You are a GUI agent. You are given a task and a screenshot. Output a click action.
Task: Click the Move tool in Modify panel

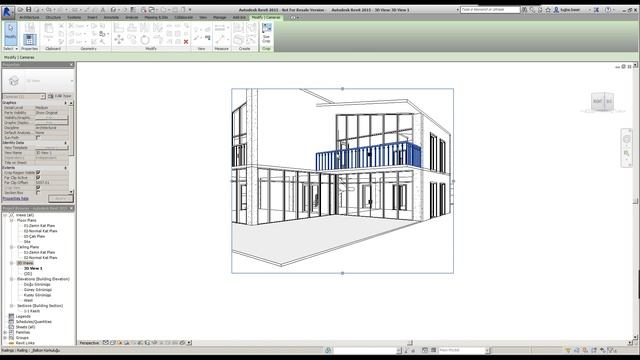point(119,40)
